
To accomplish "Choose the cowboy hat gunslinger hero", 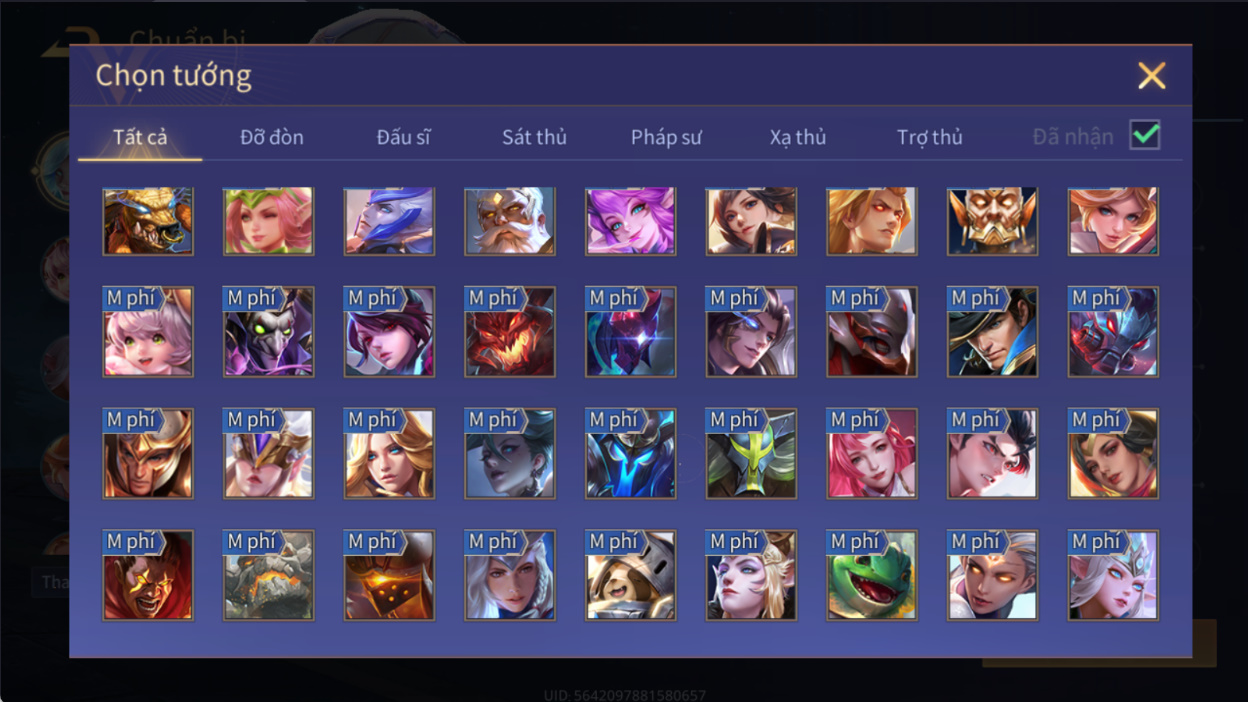I will click(x=993, y=332).
